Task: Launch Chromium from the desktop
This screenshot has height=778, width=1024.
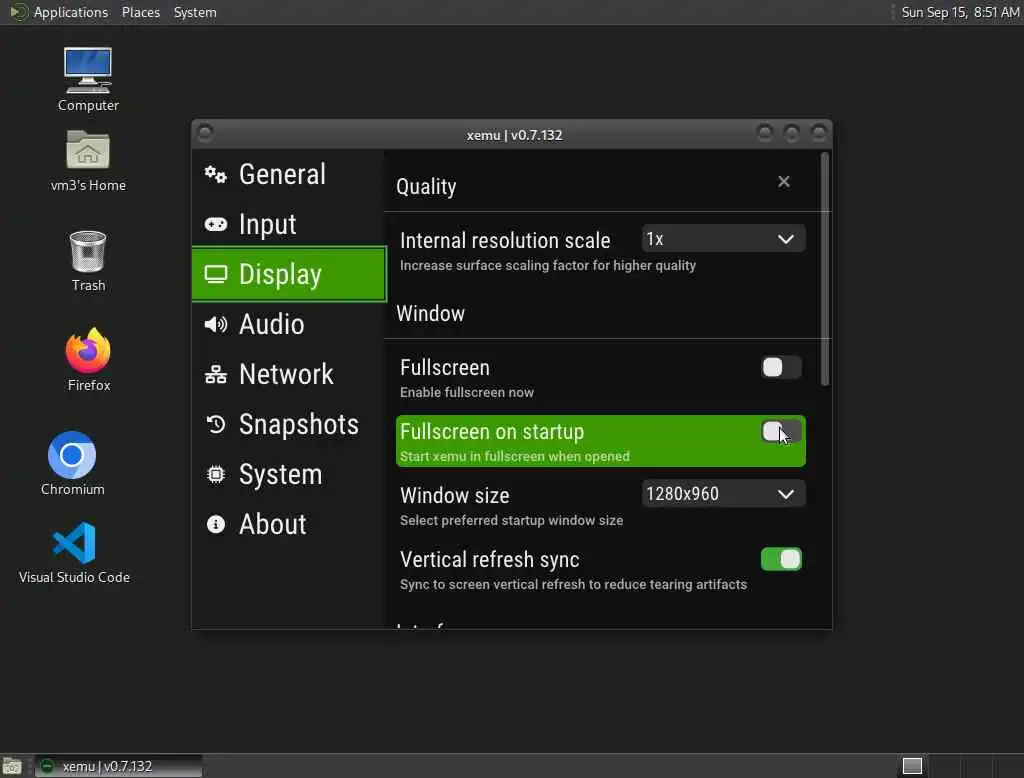Action: pos(72,463)
